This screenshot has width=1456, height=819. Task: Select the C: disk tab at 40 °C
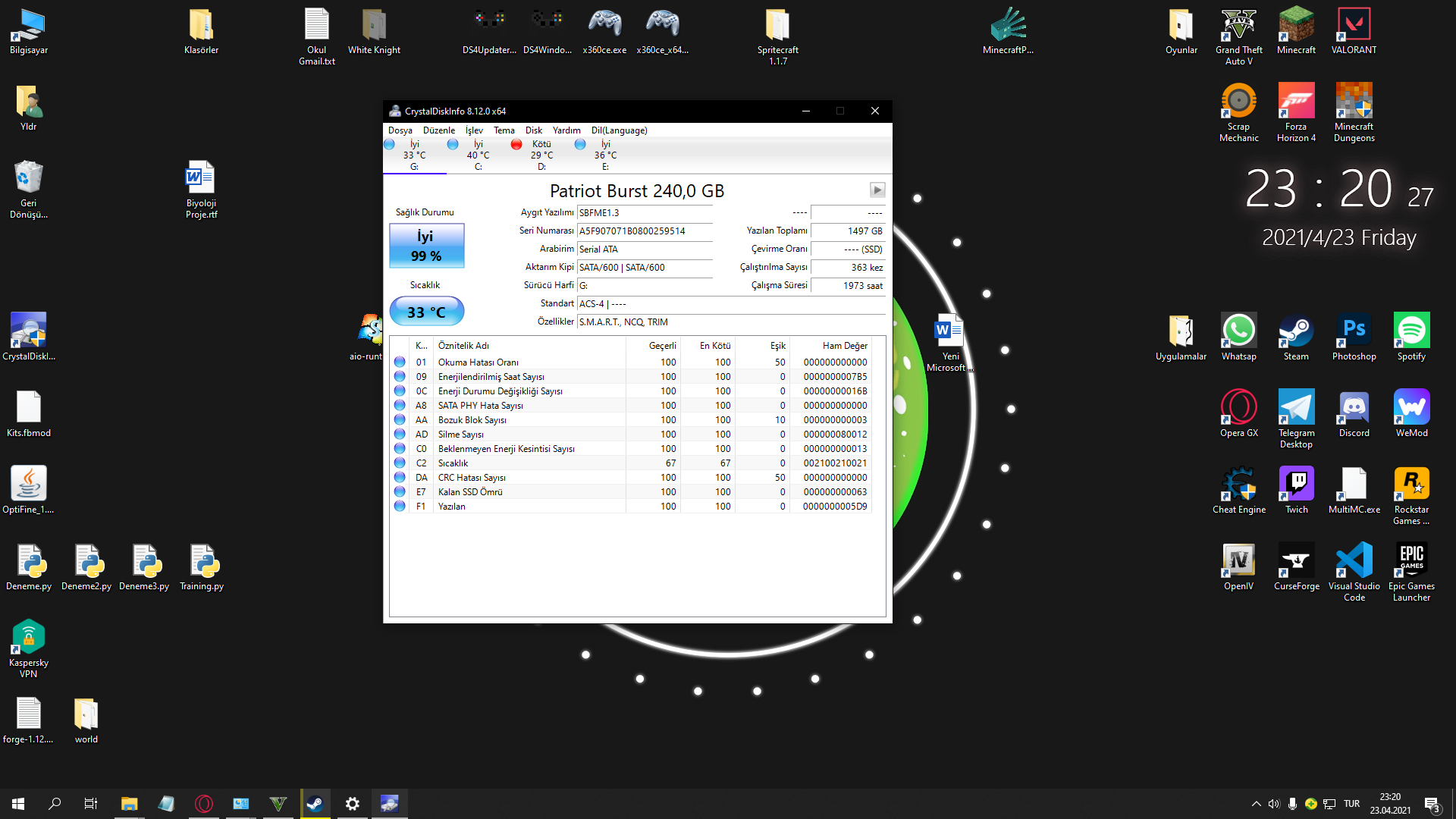(479, 155)
